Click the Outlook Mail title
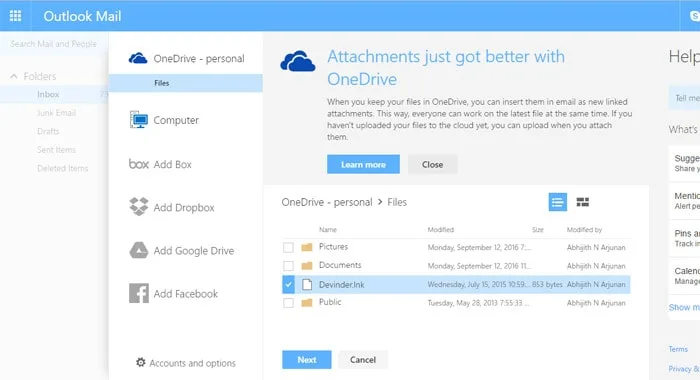This screenshot has height=380, width=700. pos(82,16)
